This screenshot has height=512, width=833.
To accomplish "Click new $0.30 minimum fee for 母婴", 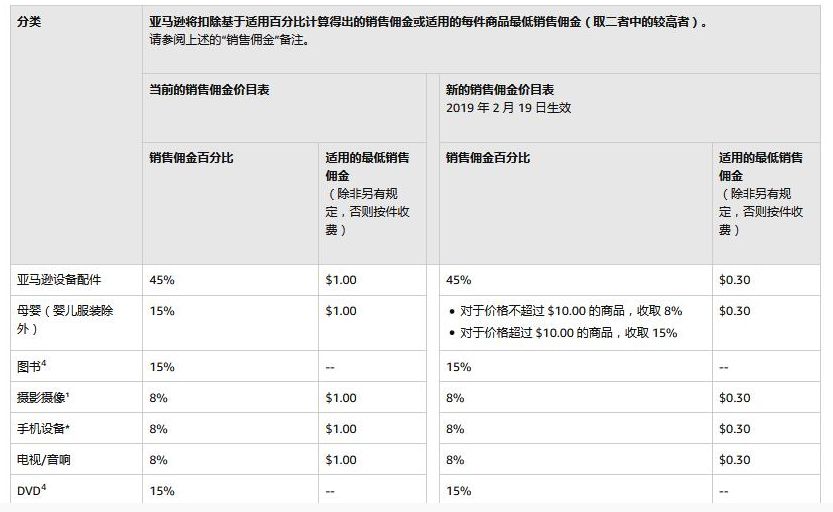I will (x=734, y=311).
